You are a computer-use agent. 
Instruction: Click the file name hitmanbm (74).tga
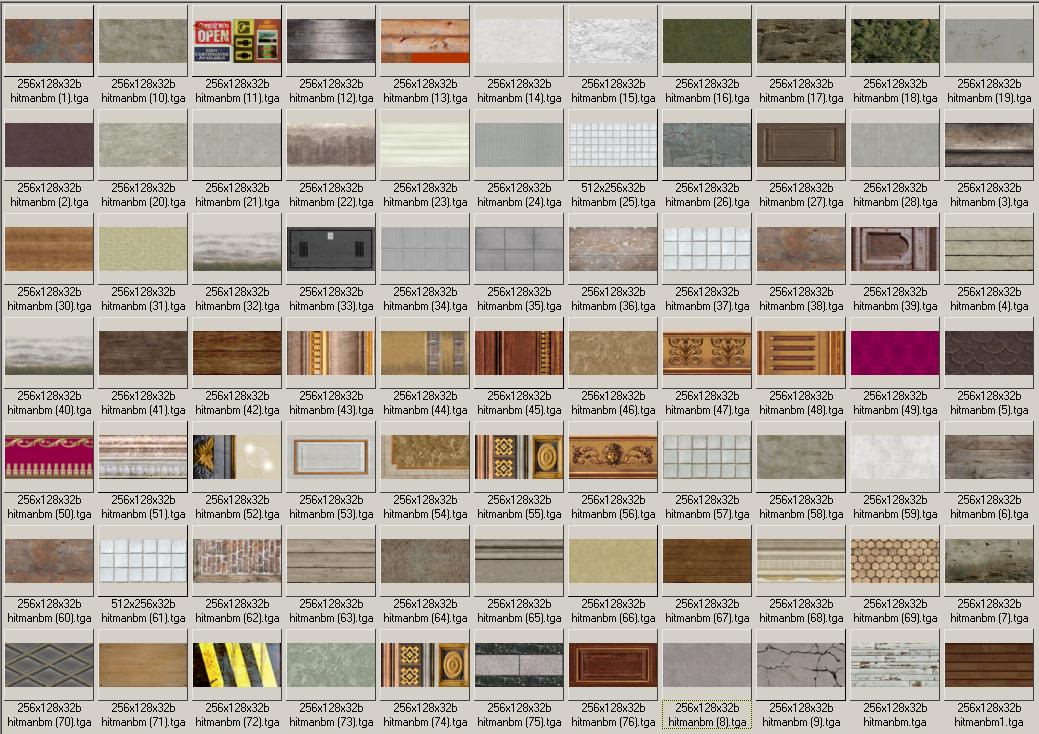coord(425,722)
